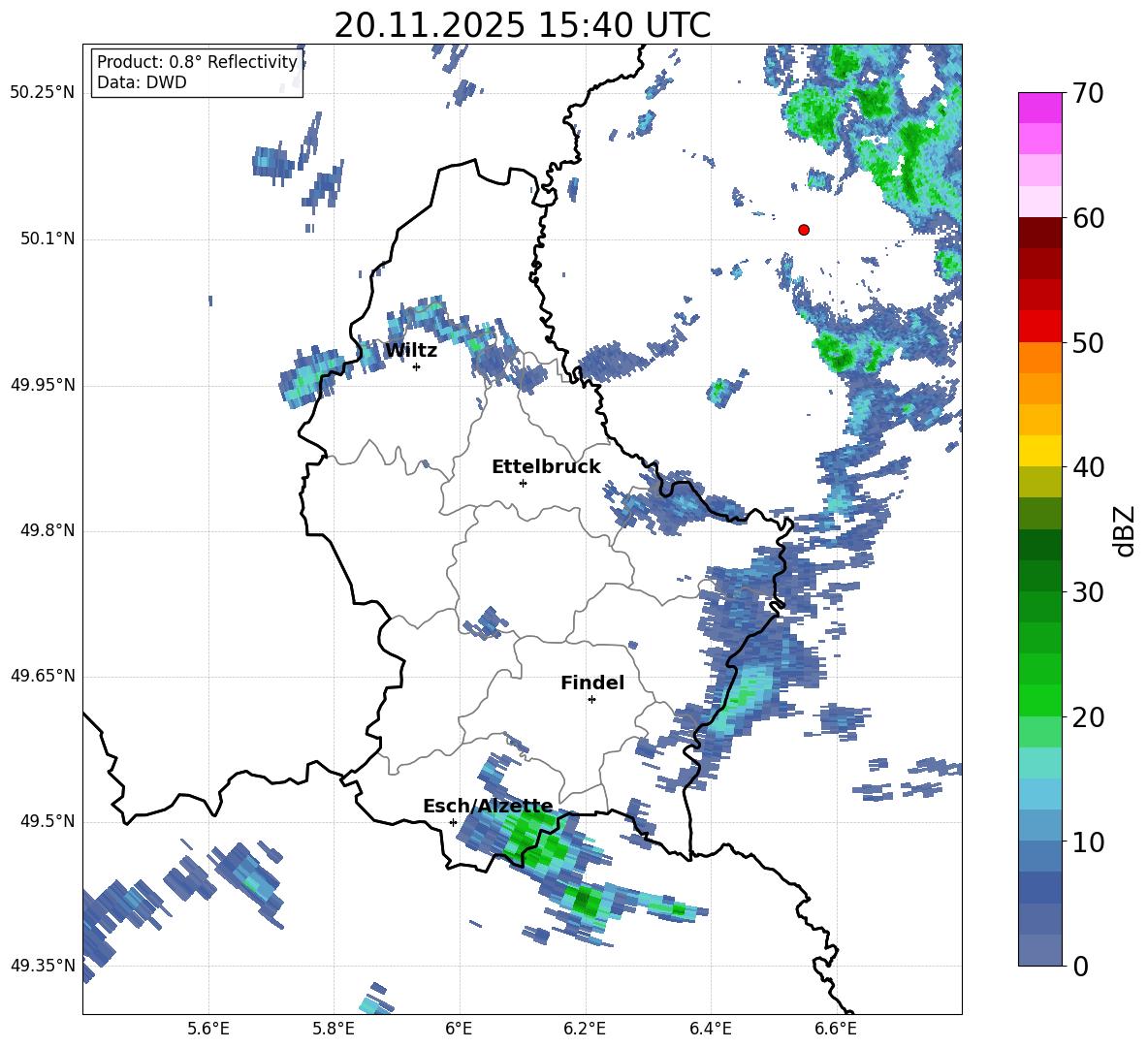Click the 49.8°N latitude label
The image size is (1148, 1048).
tap(47, 530)
